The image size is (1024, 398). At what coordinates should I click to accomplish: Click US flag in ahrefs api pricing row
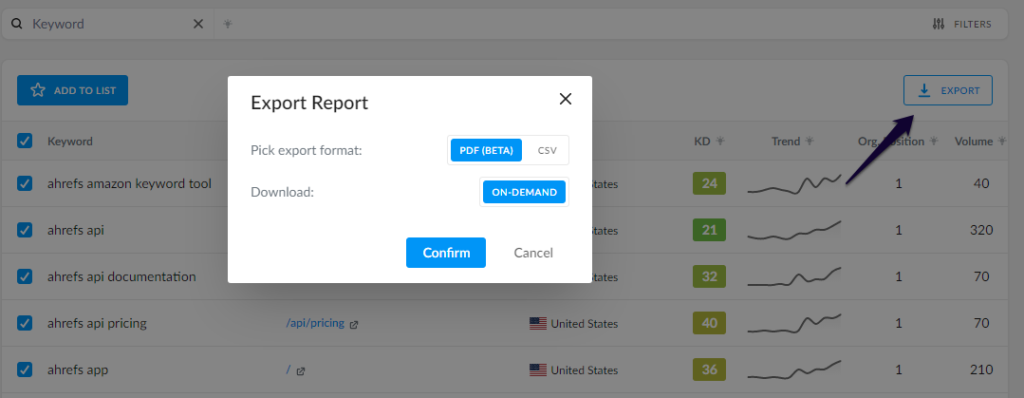pos(538,323)
